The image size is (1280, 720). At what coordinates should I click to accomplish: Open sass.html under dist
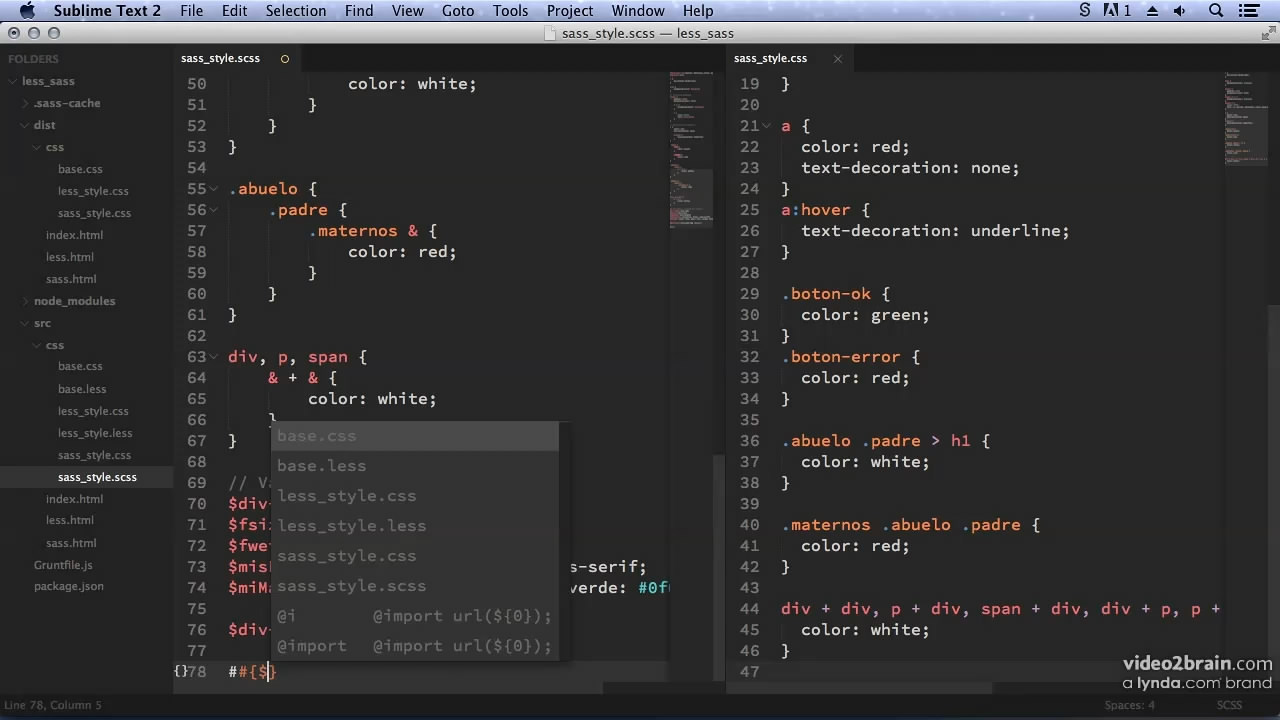71,279
